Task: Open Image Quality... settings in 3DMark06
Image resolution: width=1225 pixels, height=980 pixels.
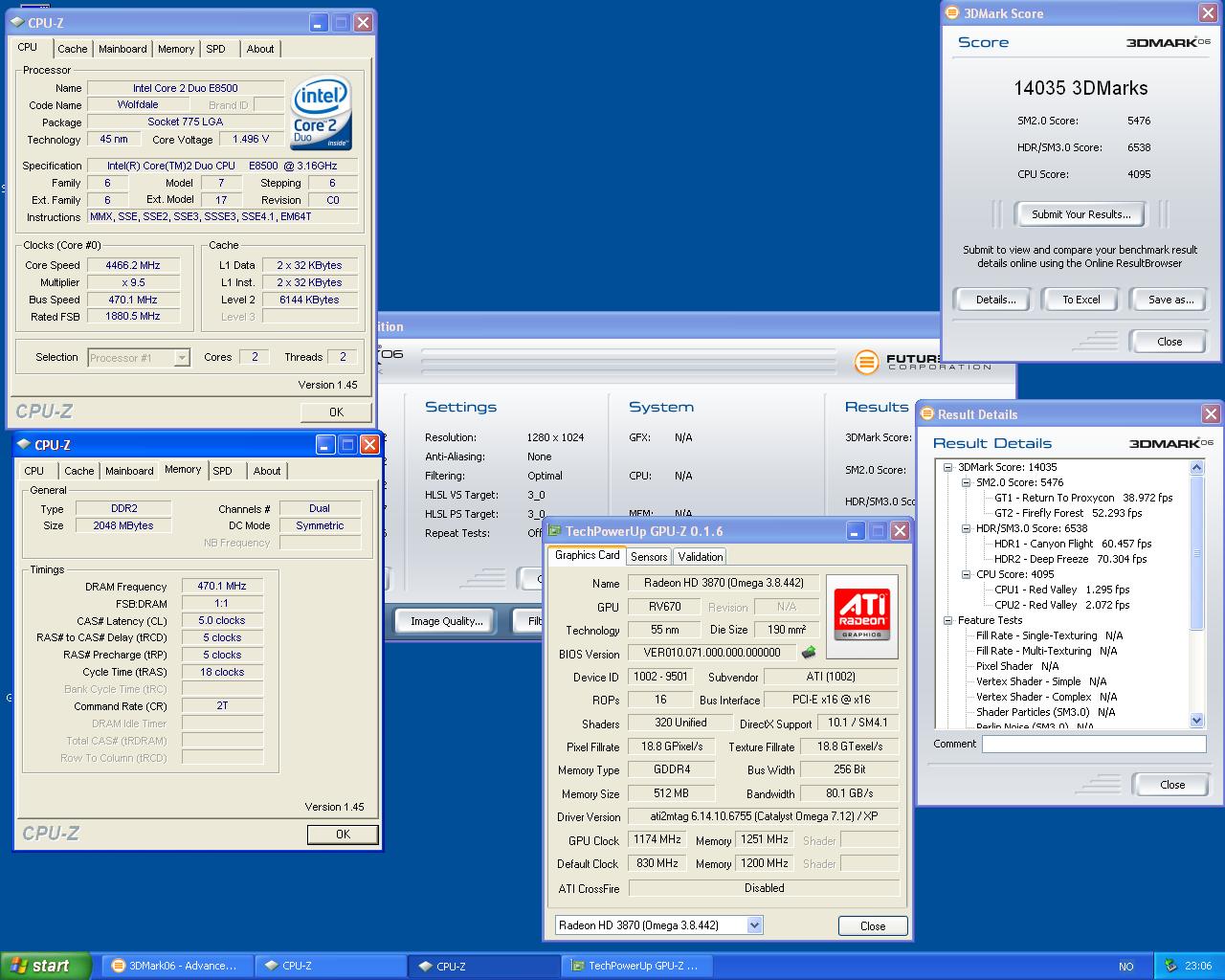Action: pyautogui.click(x=446, y=621)
